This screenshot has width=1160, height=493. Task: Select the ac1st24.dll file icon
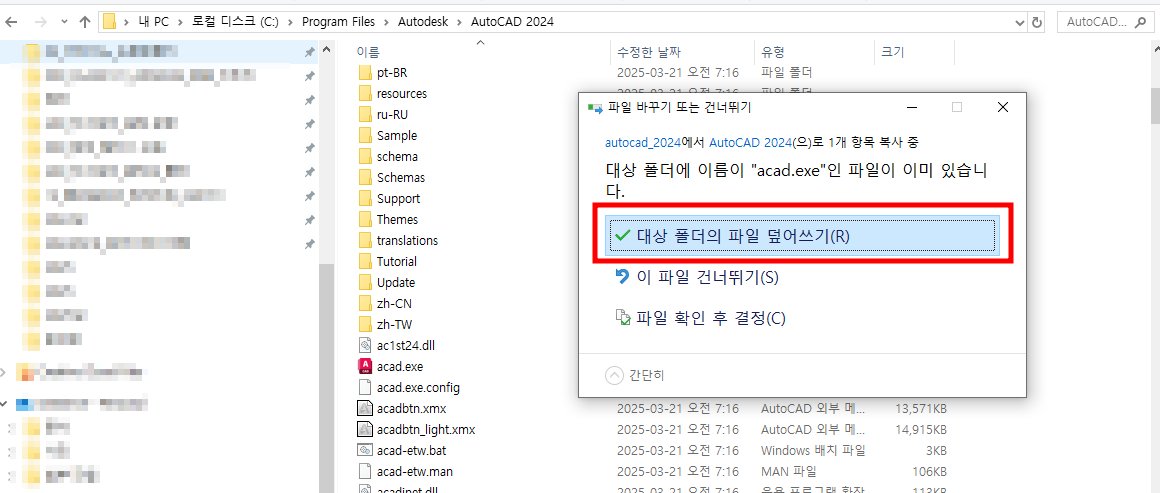tap(365, 345)
